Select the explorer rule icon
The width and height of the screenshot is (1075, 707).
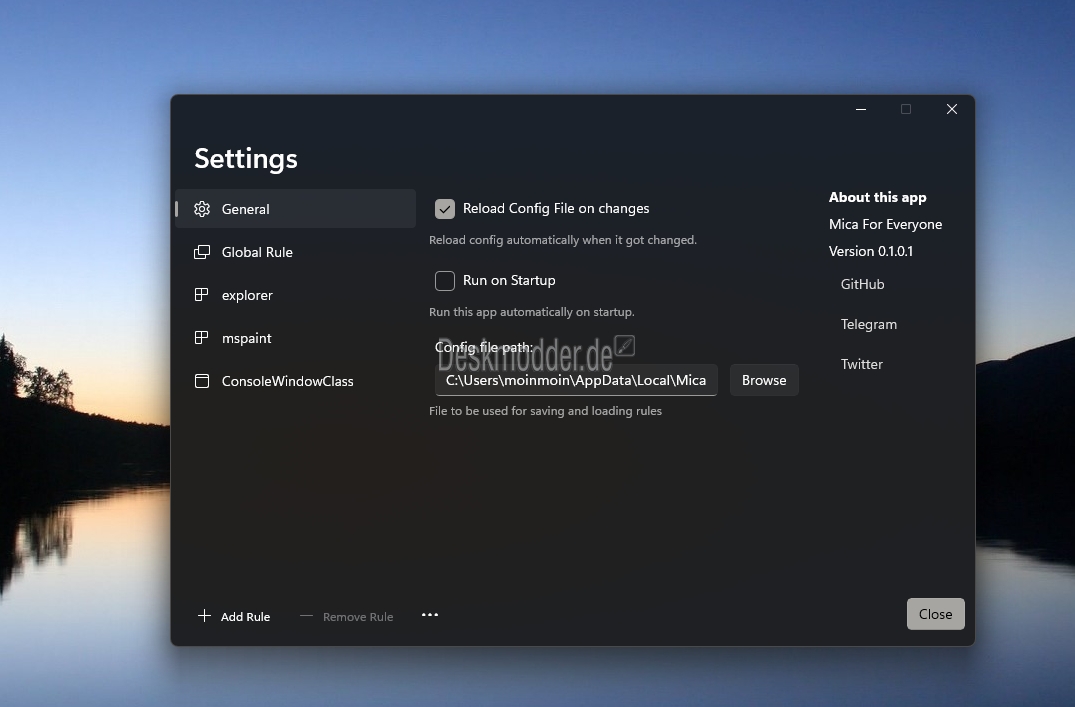(202, 295)
